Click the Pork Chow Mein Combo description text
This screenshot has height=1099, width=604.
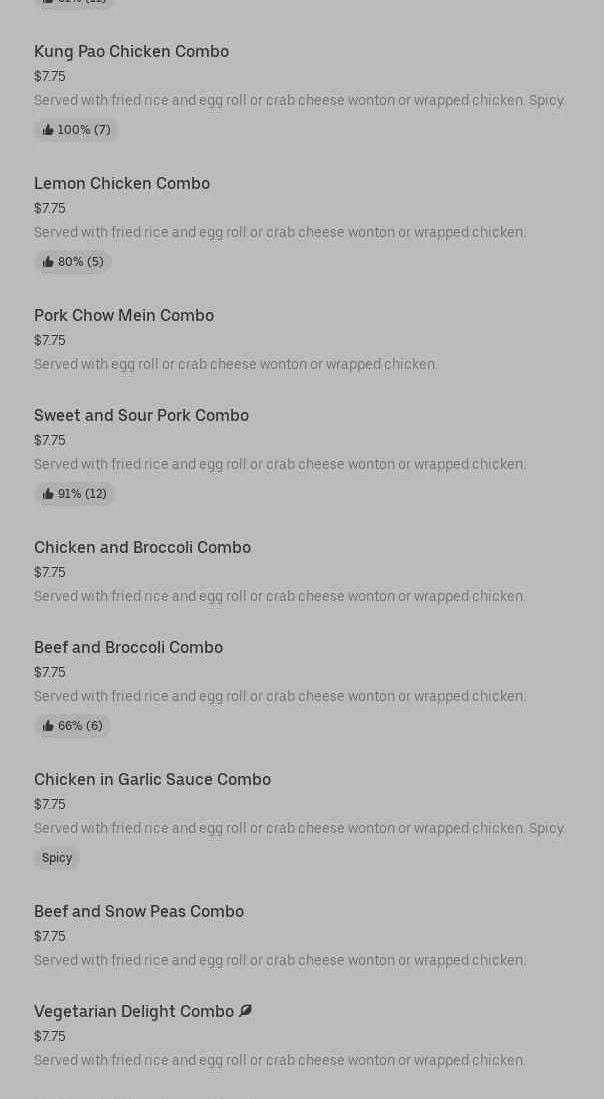[x=236, y=364]
